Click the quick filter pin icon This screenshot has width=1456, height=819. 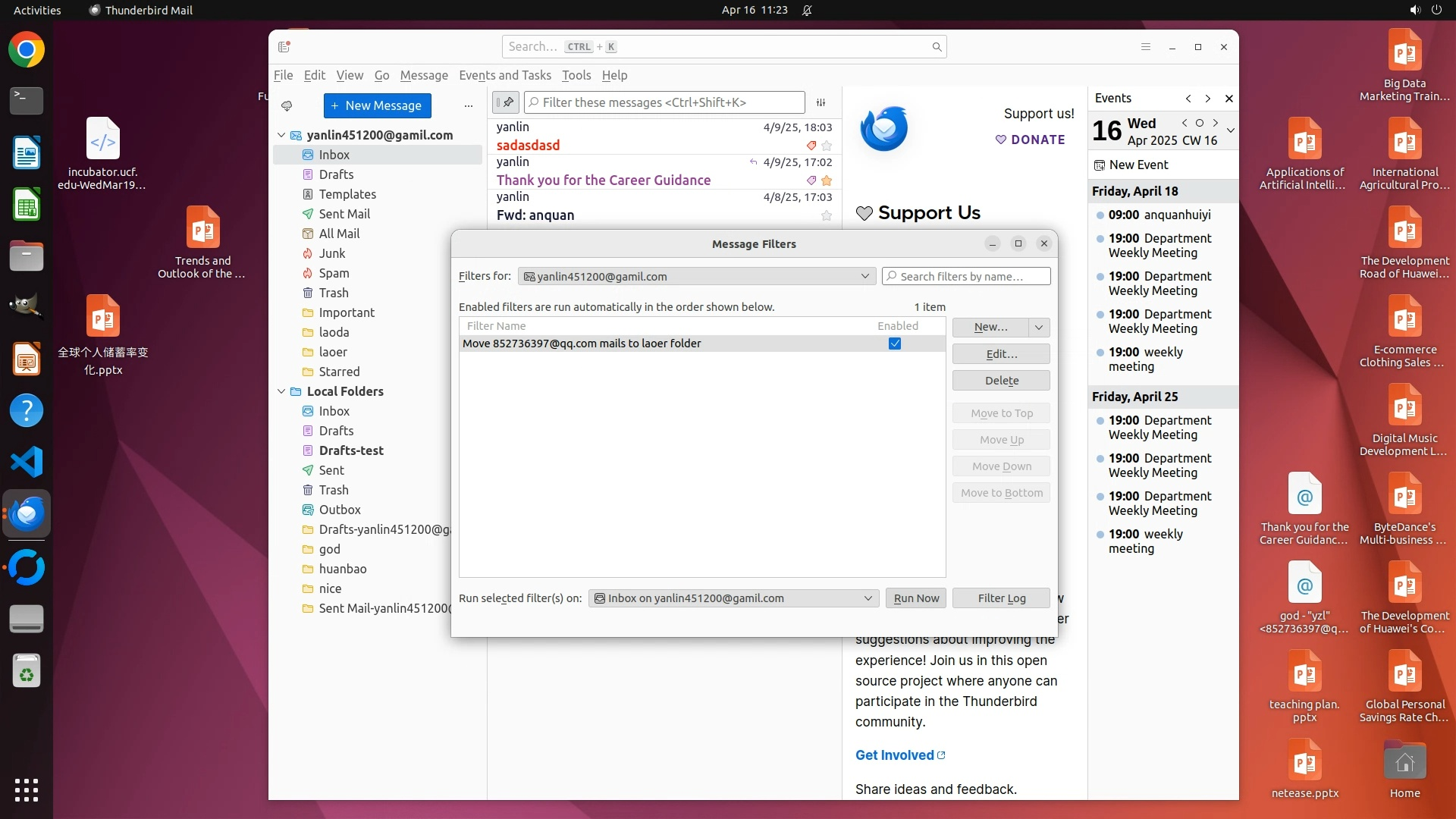(x=506, y=102)
